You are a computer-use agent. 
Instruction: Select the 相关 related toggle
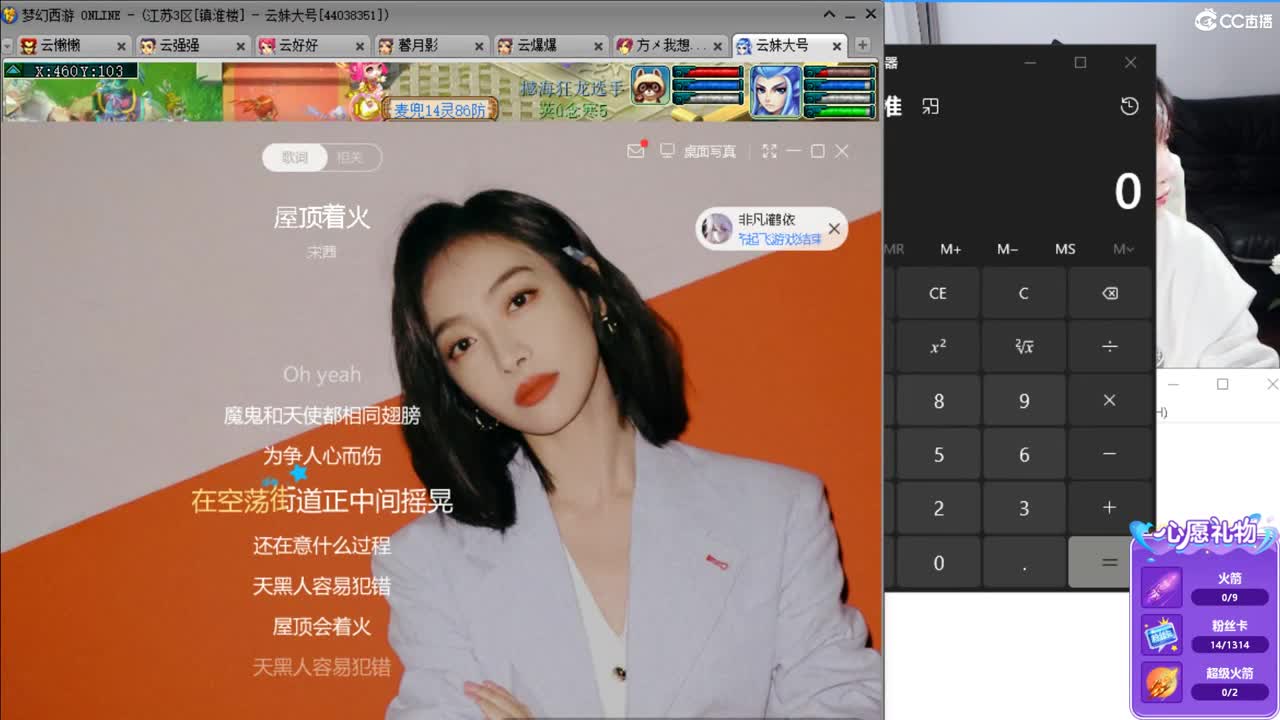350,157
